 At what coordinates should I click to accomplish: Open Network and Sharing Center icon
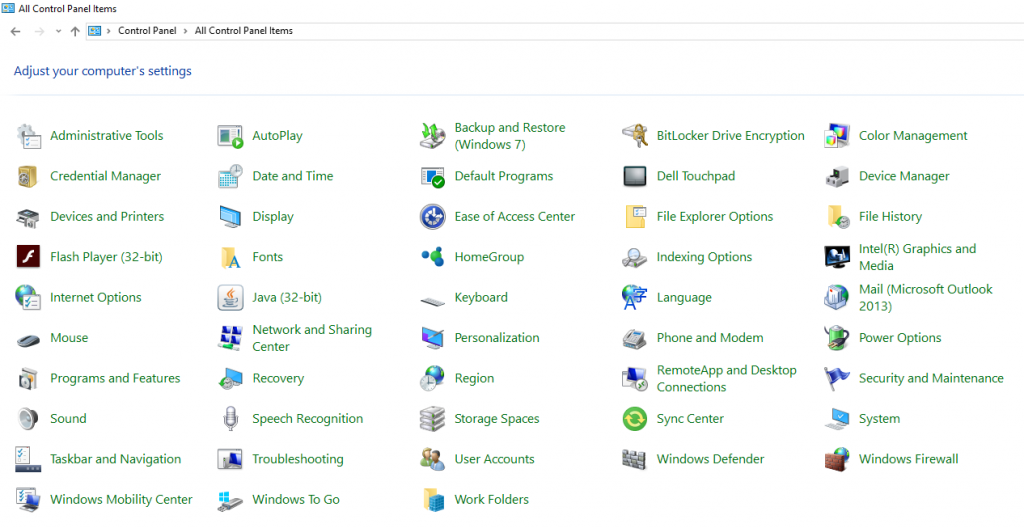click(230, 338)
